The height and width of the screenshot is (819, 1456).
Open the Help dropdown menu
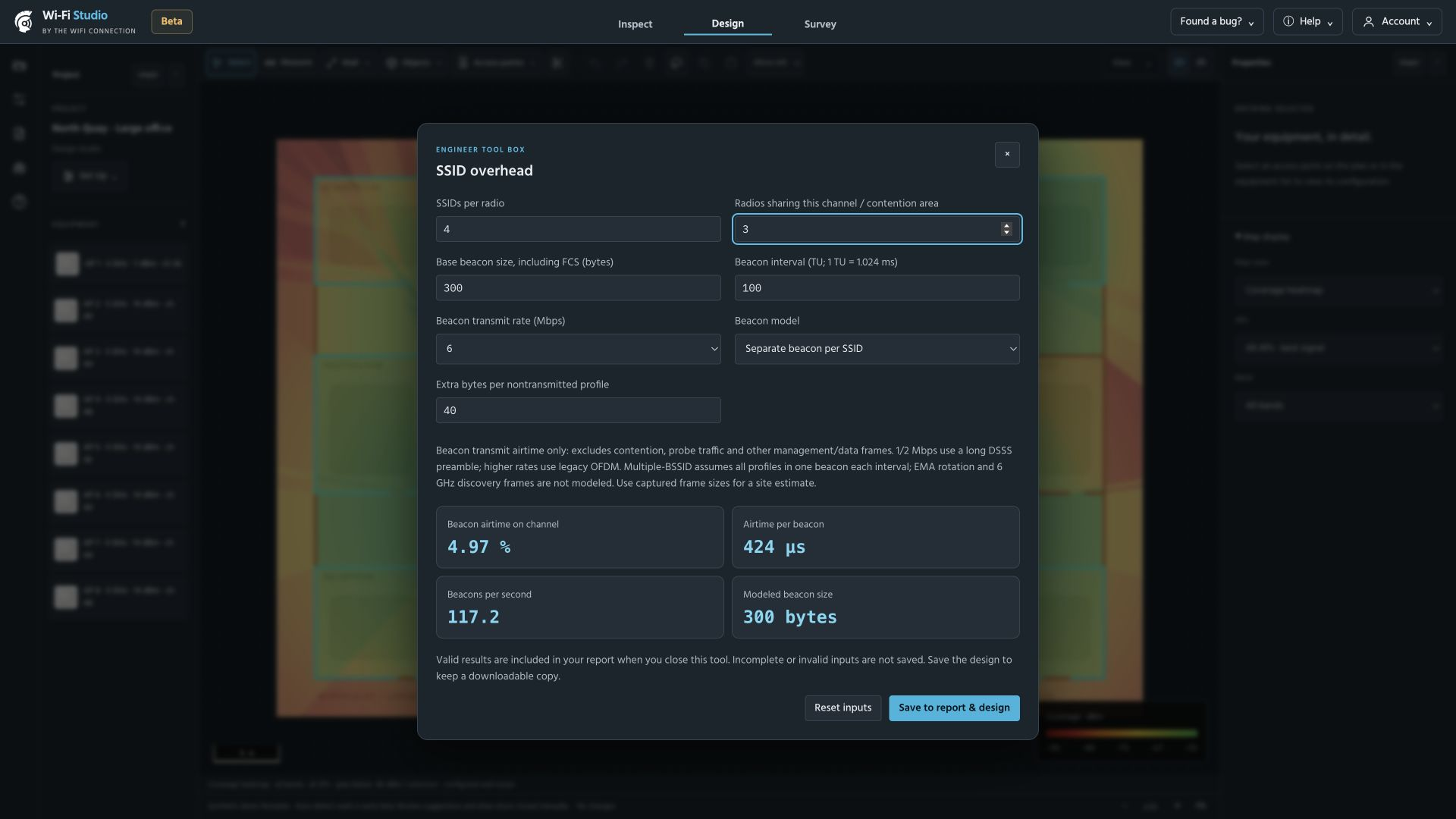[1307, 22]
